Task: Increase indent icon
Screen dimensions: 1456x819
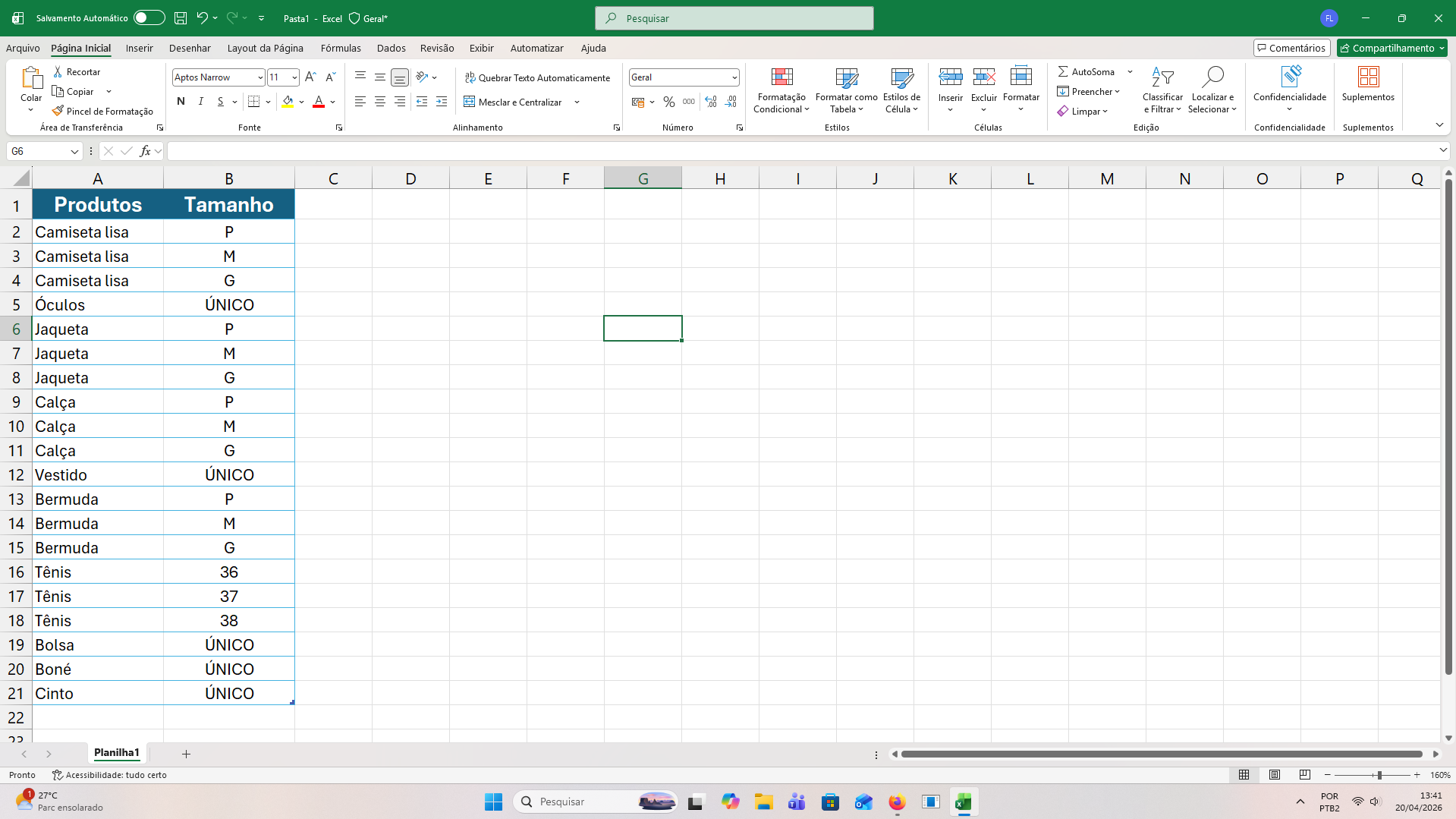Action: click(442, 102)
